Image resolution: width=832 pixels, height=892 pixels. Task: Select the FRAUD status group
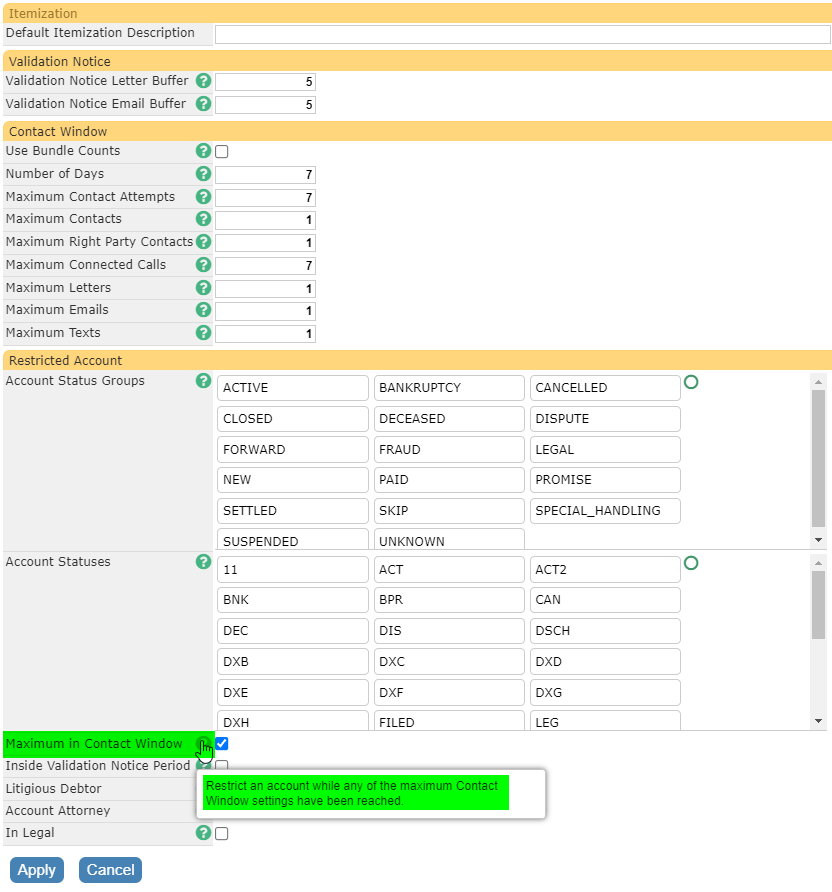pyautogui.click(x=449, y=449)
